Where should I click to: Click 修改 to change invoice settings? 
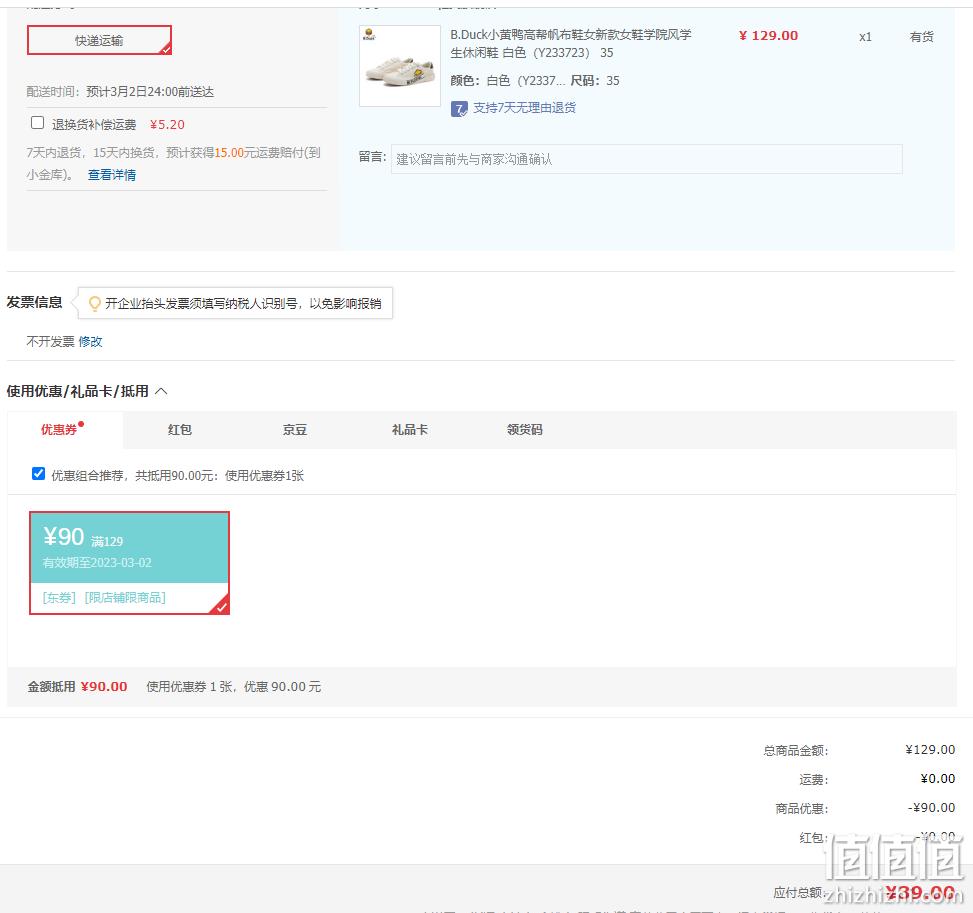click(90, 341)
